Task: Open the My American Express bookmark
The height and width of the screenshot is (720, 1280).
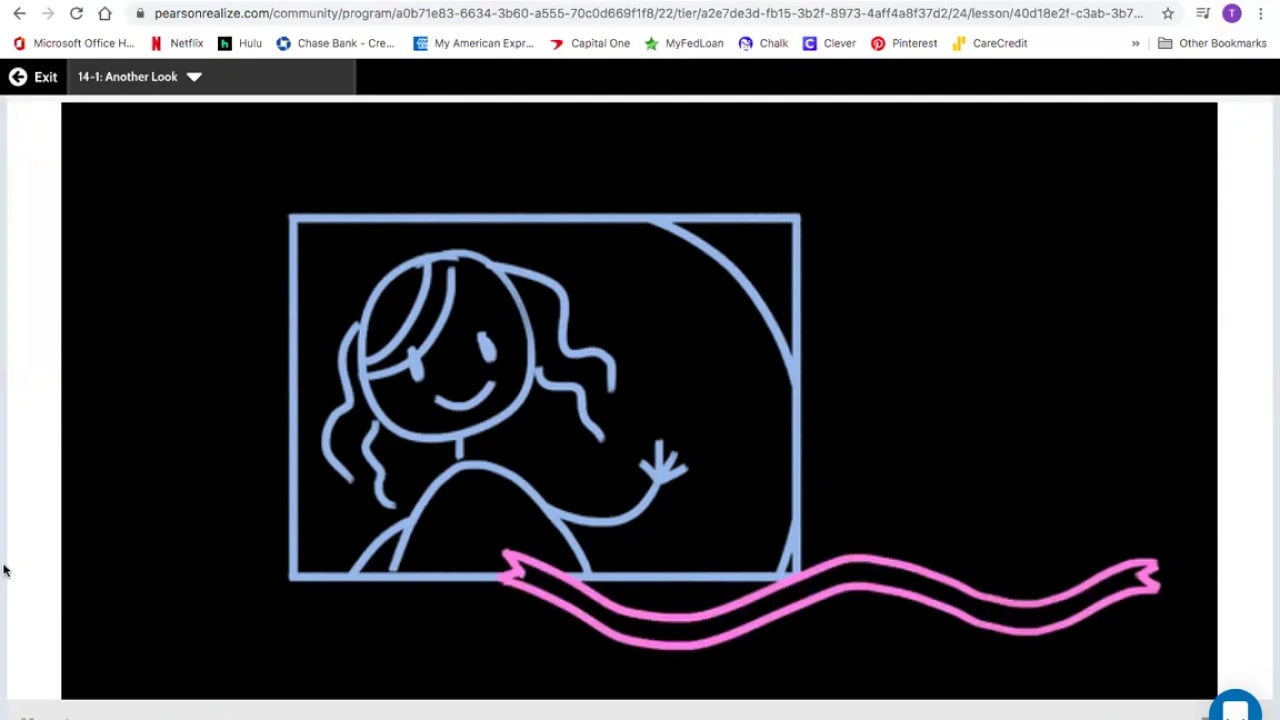Action: point(474,43)
